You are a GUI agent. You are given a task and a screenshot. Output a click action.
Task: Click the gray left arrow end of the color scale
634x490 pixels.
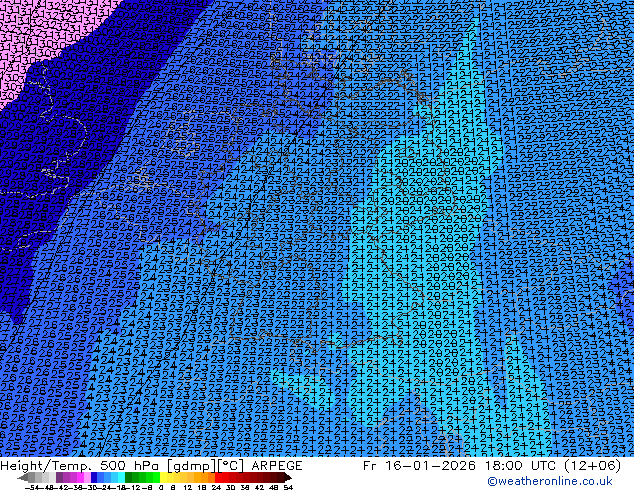point(23,477)
